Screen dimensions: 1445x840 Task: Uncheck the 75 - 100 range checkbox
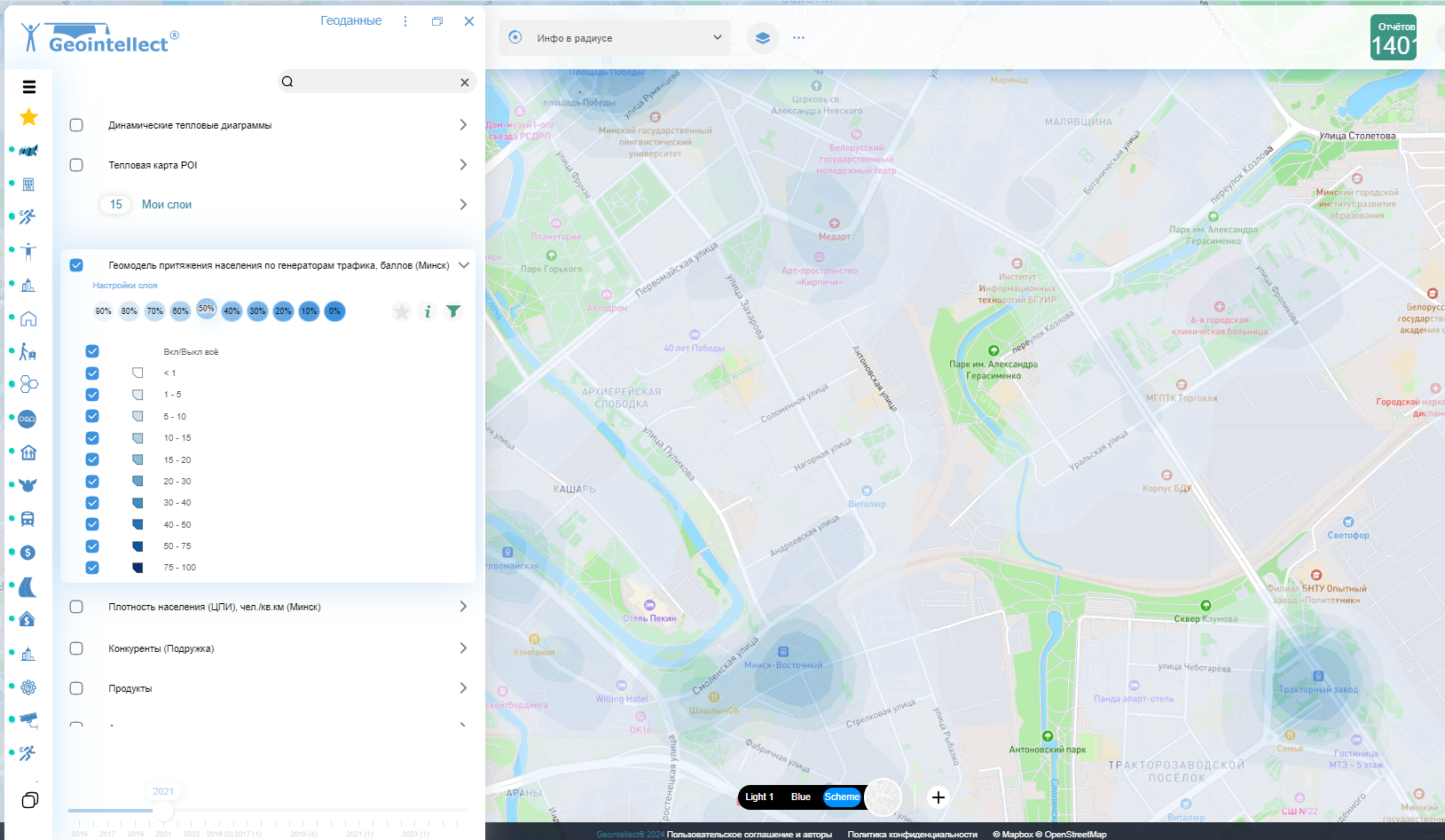click(x=92, y=568)
